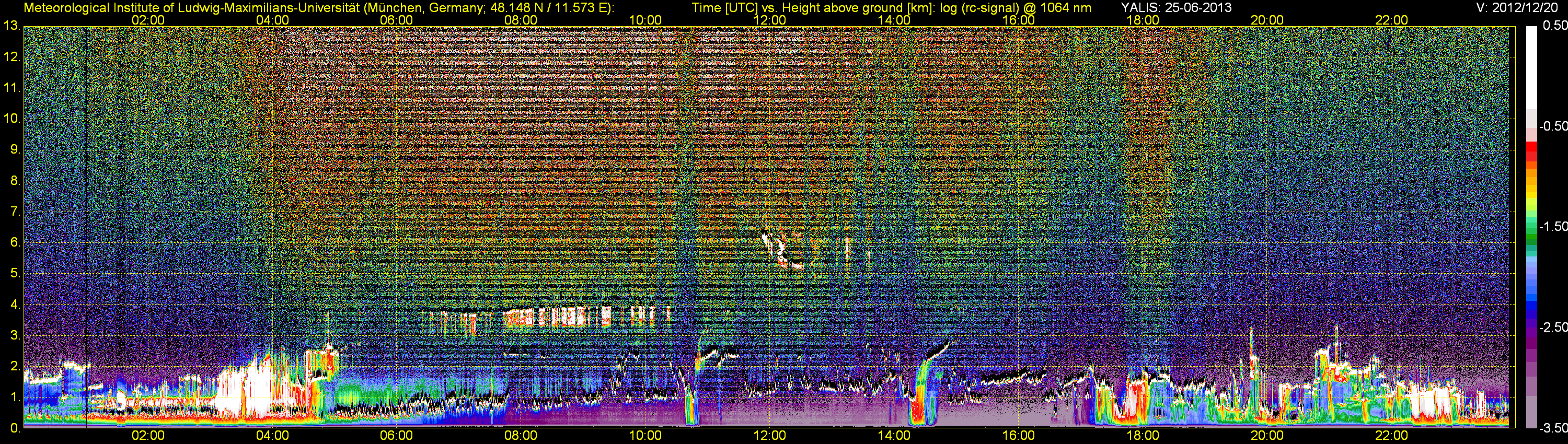Click the 16:00 label on the bottom time axis
Screen dimensions: 1568x444
pos(1018,436)
